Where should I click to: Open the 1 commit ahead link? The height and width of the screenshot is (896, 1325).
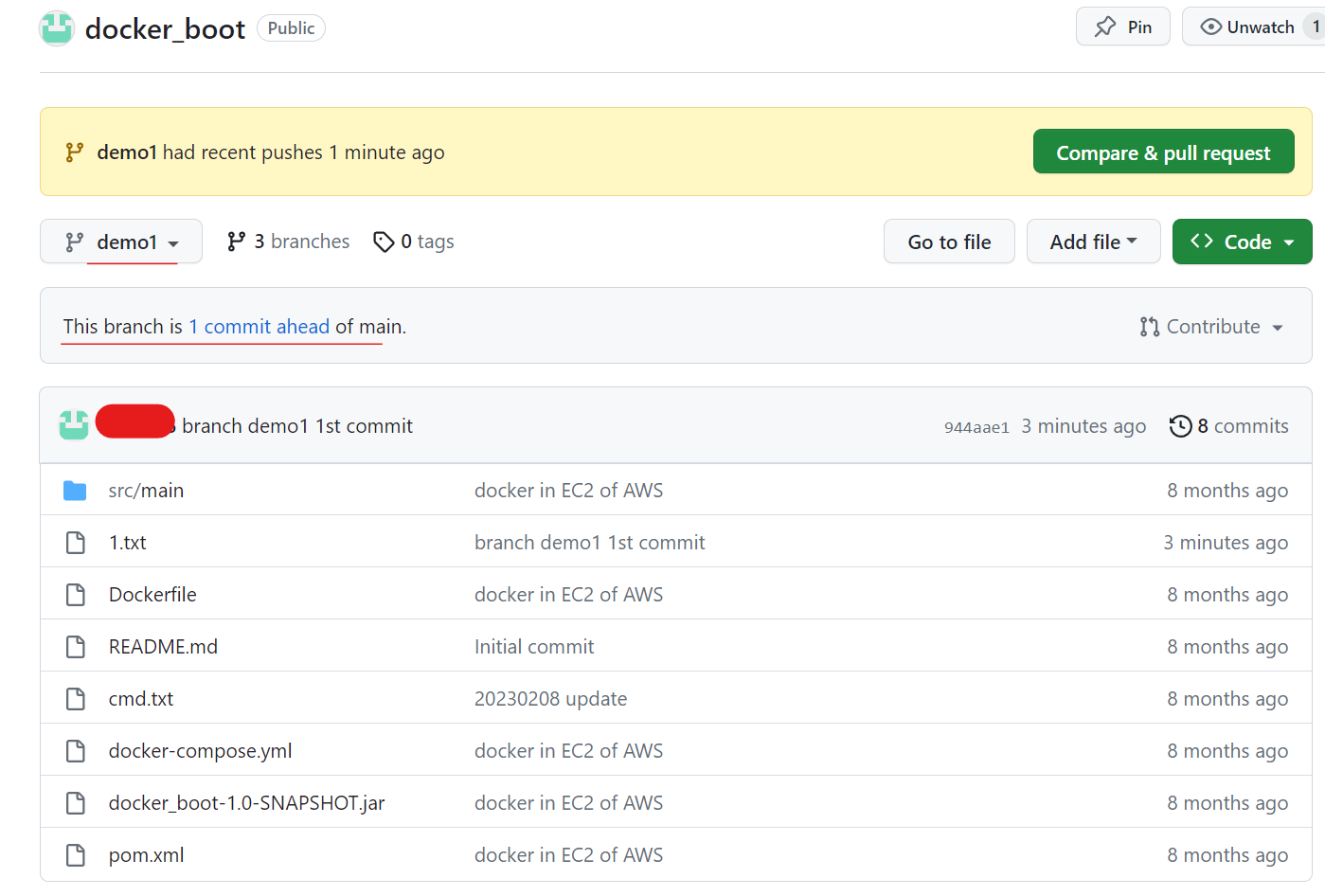click(x=260, y=327)
